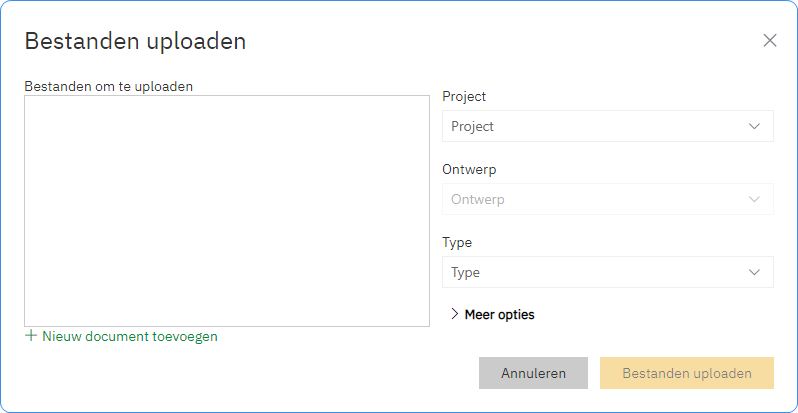This screenshot has width=798, height=413.
Task: Click the Nieuw document toevoegen link
Action: coord(129,336)
